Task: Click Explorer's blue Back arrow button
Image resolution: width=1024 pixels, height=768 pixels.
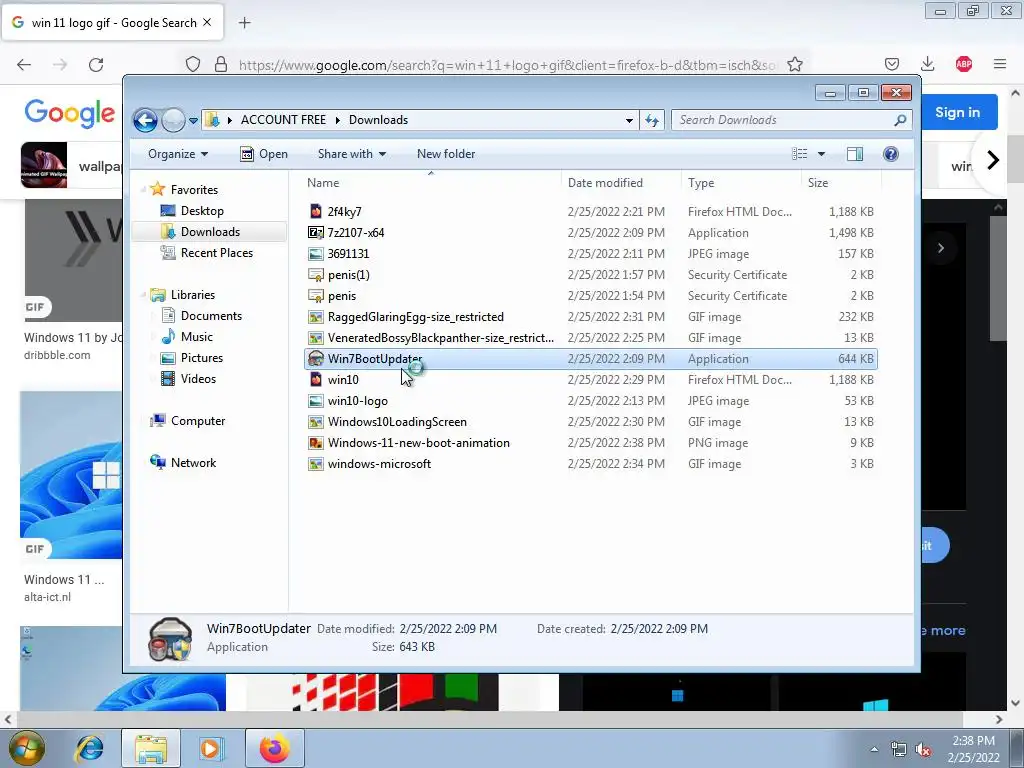Action: point(146,120)
